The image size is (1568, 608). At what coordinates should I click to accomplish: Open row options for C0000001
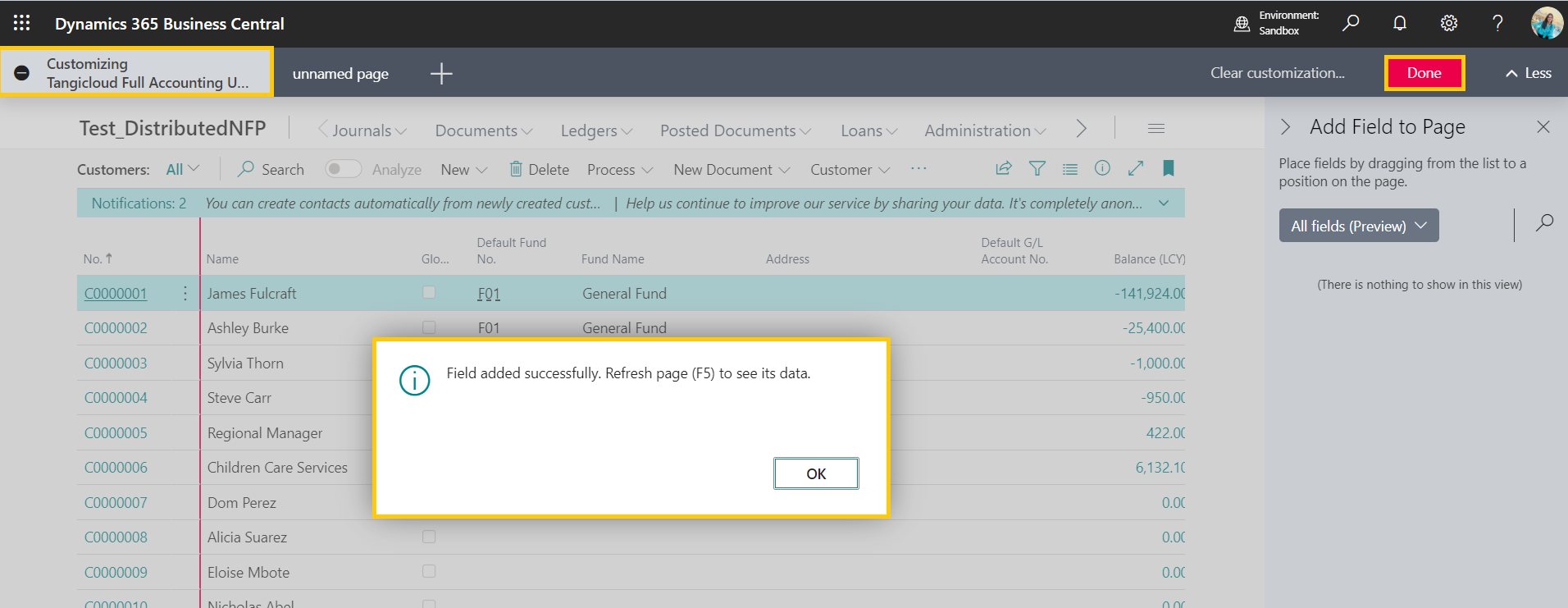[x=185, y=293]
